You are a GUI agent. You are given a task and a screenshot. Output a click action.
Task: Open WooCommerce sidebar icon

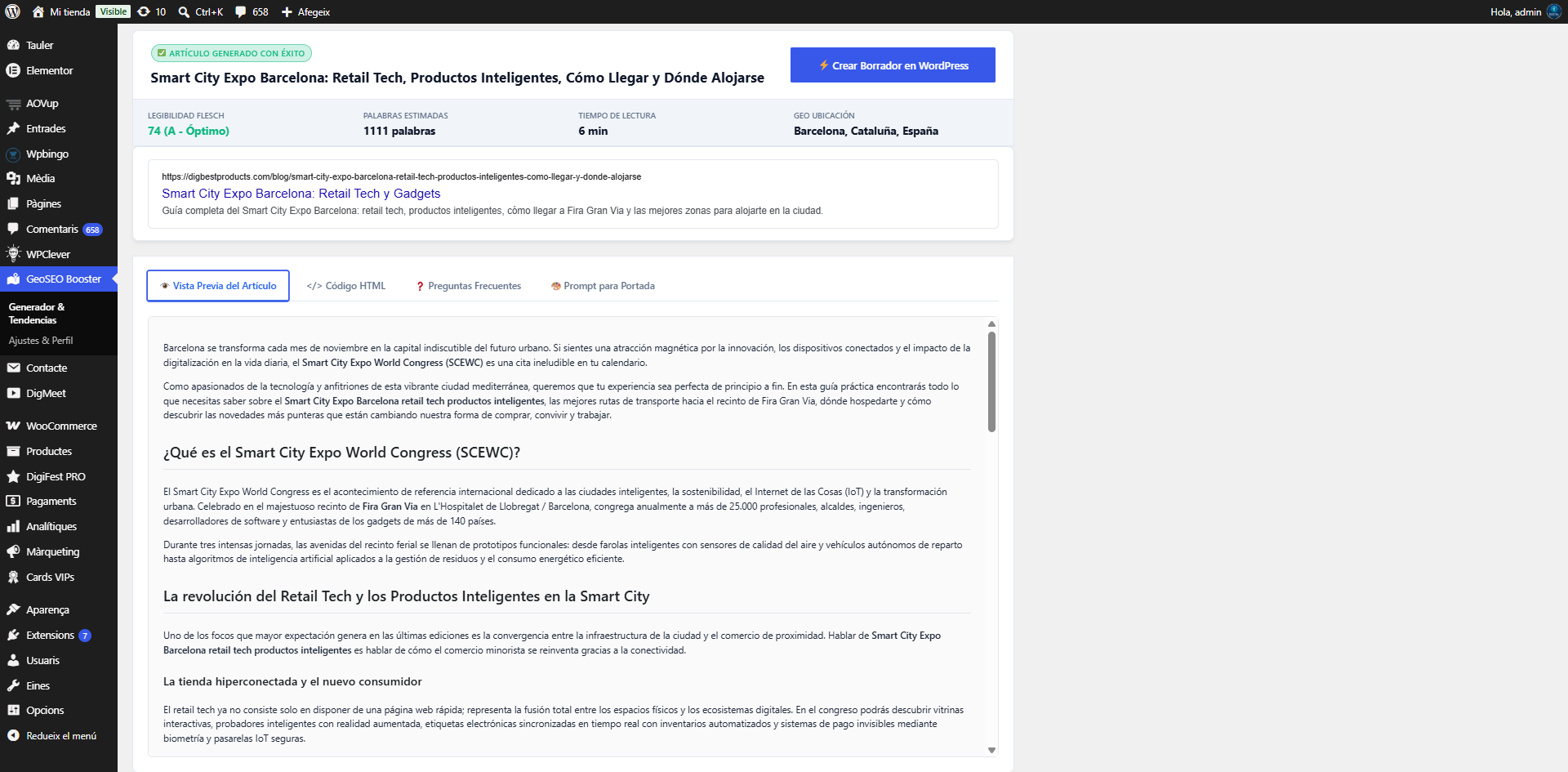(13, 426)
